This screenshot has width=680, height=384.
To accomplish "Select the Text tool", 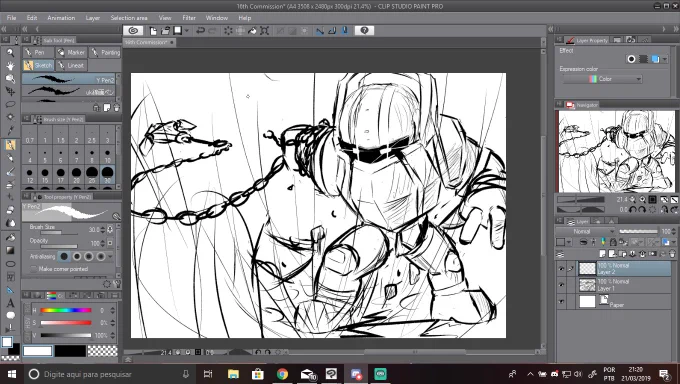I will click(10, 303).
